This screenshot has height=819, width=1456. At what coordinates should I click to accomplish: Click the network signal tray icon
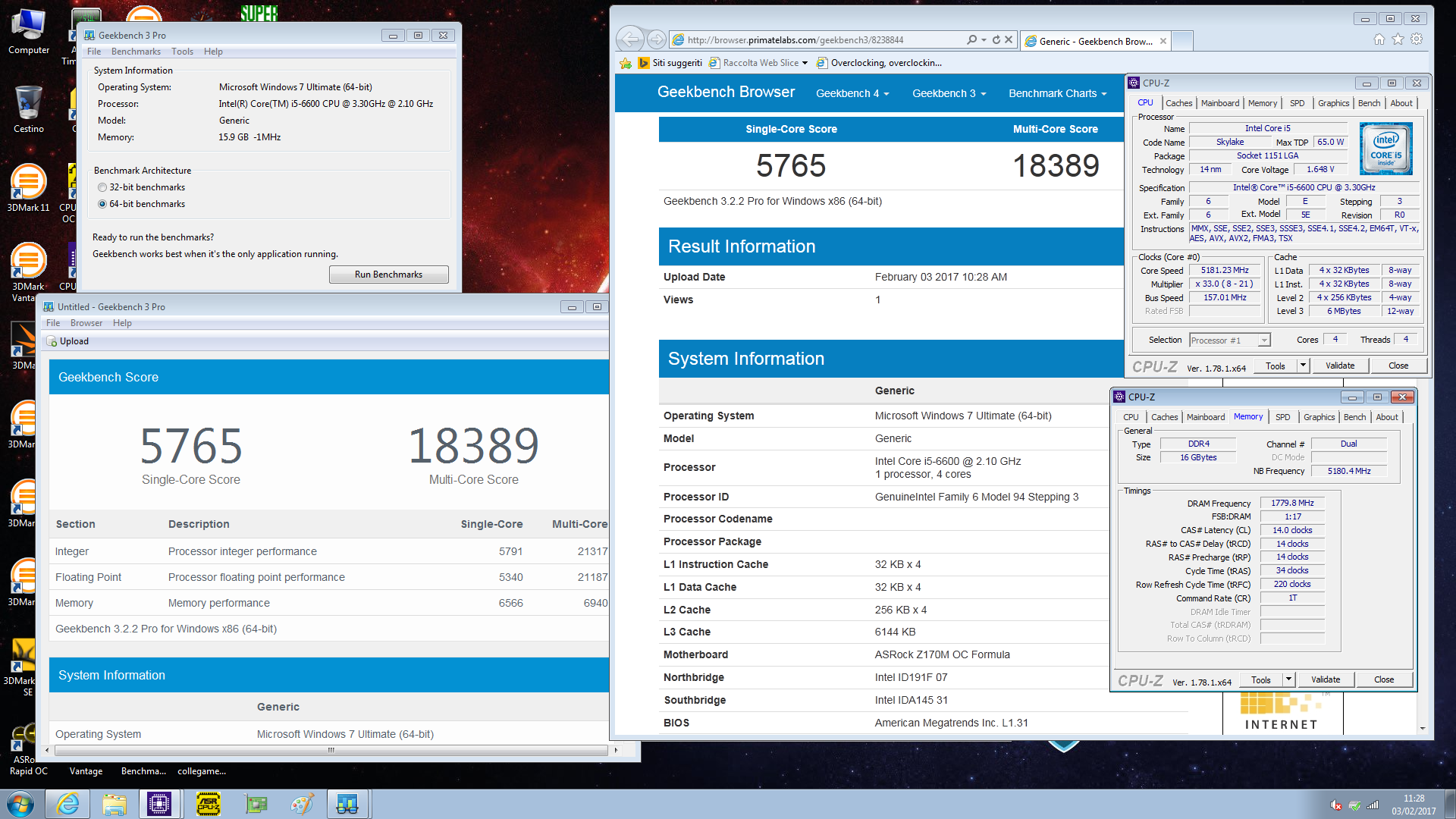(1373, 805)
